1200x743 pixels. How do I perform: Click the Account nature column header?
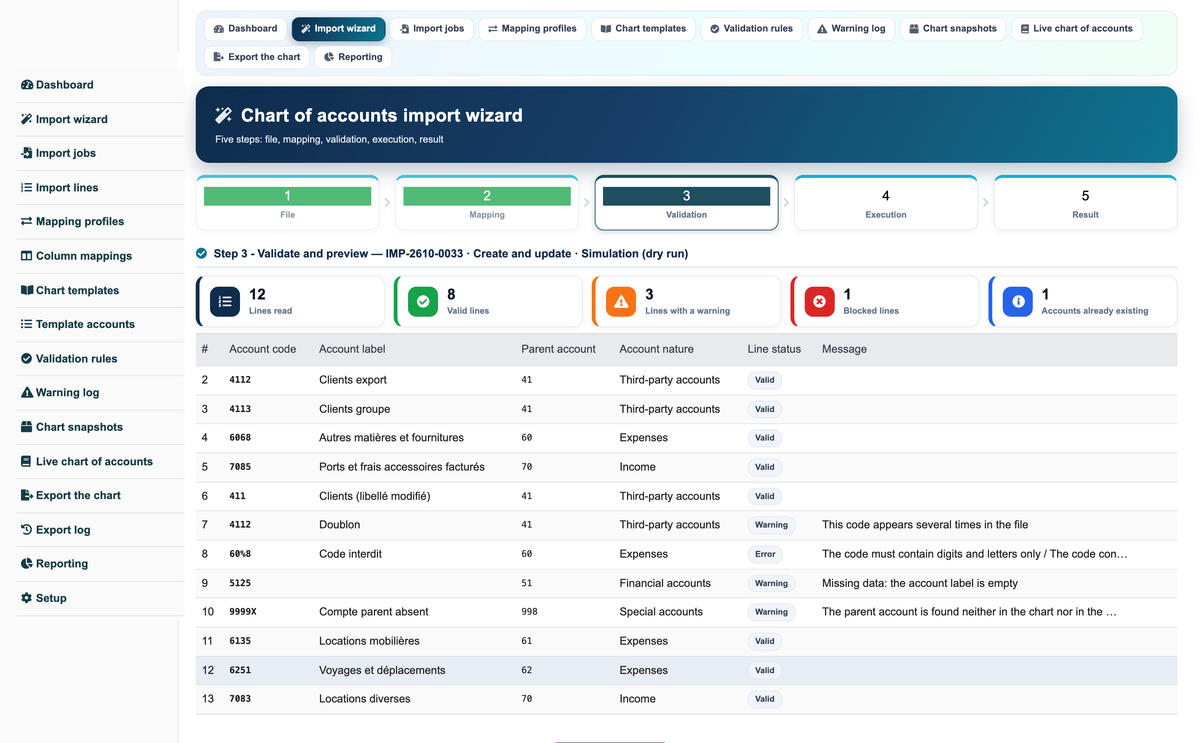(656, 349)
